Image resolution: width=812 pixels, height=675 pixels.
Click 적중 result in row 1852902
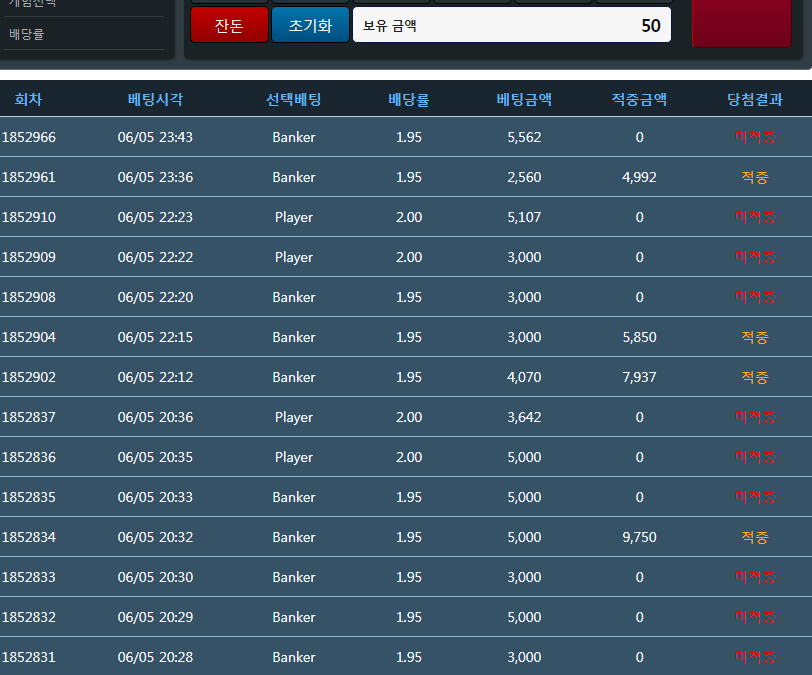pos(755,377)
